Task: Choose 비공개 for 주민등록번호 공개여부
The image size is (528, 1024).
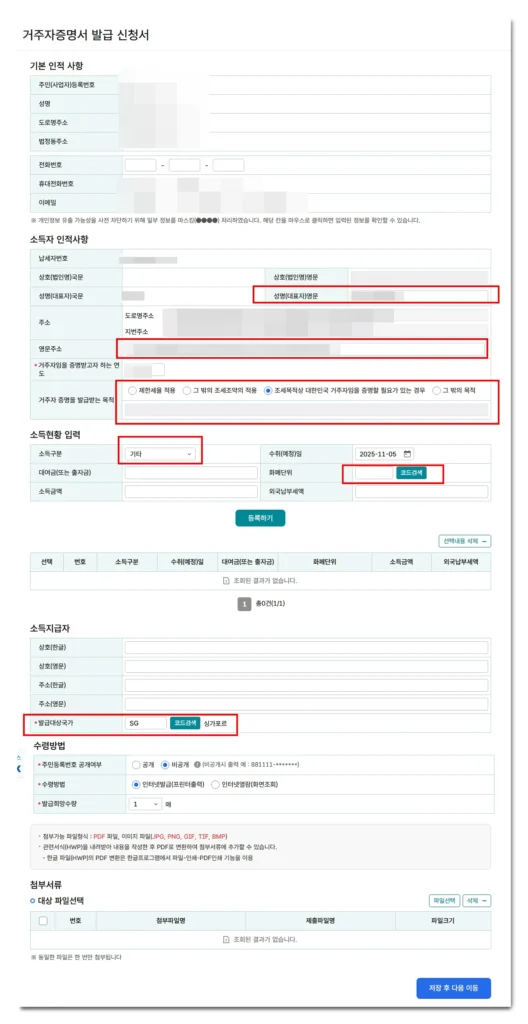Action: pos(165,764)
